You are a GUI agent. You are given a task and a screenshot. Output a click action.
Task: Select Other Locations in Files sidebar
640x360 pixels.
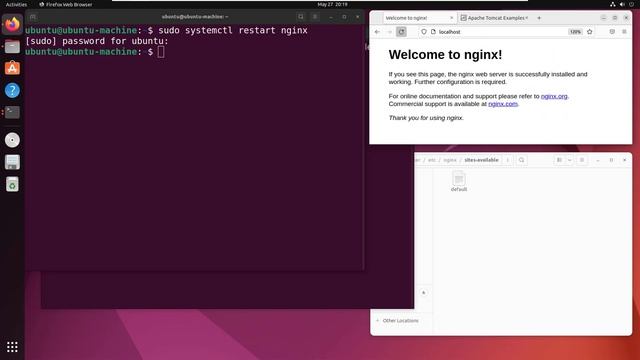click(400, 321)
